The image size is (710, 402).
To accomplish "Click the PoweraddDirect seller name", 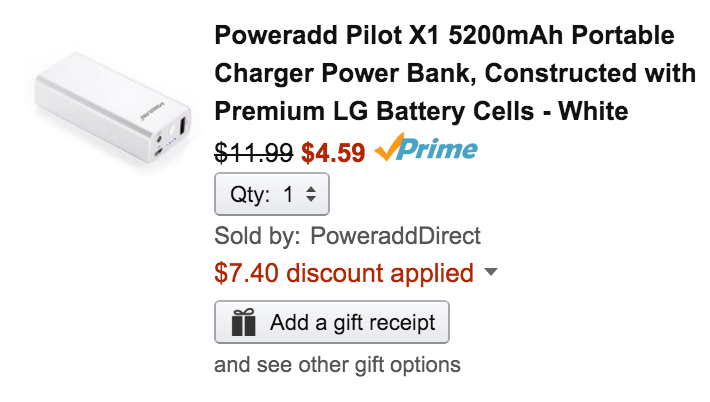I will pos(395,237).
